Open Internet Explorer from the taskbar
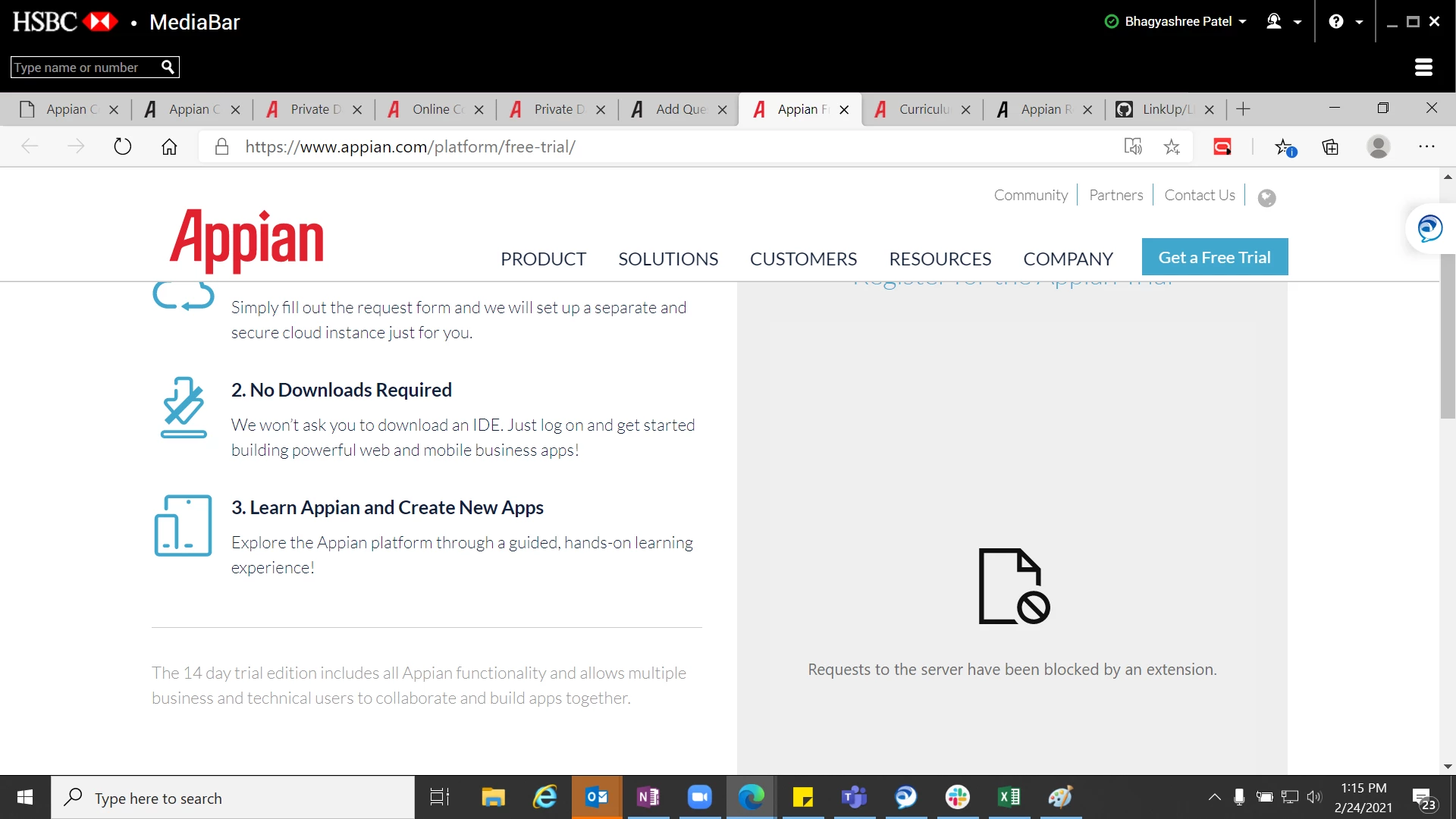Image resolution: width=1456 pixels, height=819 pixels. point(544,797)
